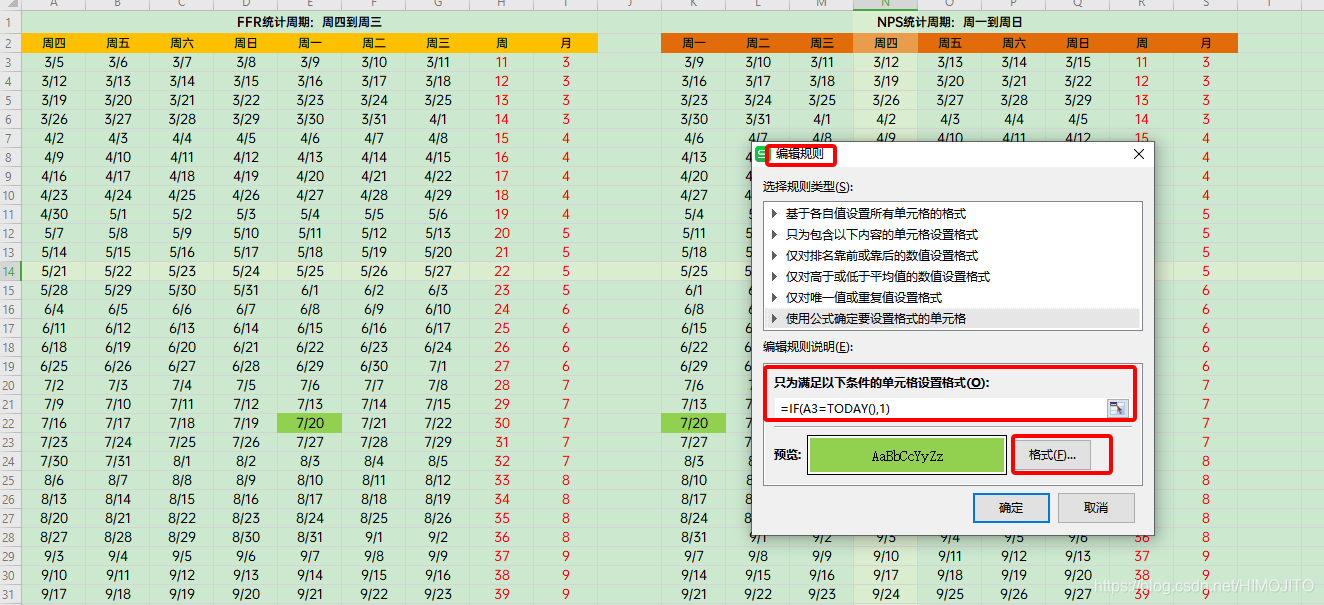Select cell D27 showing 8/23
The height and width of the screenshot is (605, 1324).
pos(246,518)
